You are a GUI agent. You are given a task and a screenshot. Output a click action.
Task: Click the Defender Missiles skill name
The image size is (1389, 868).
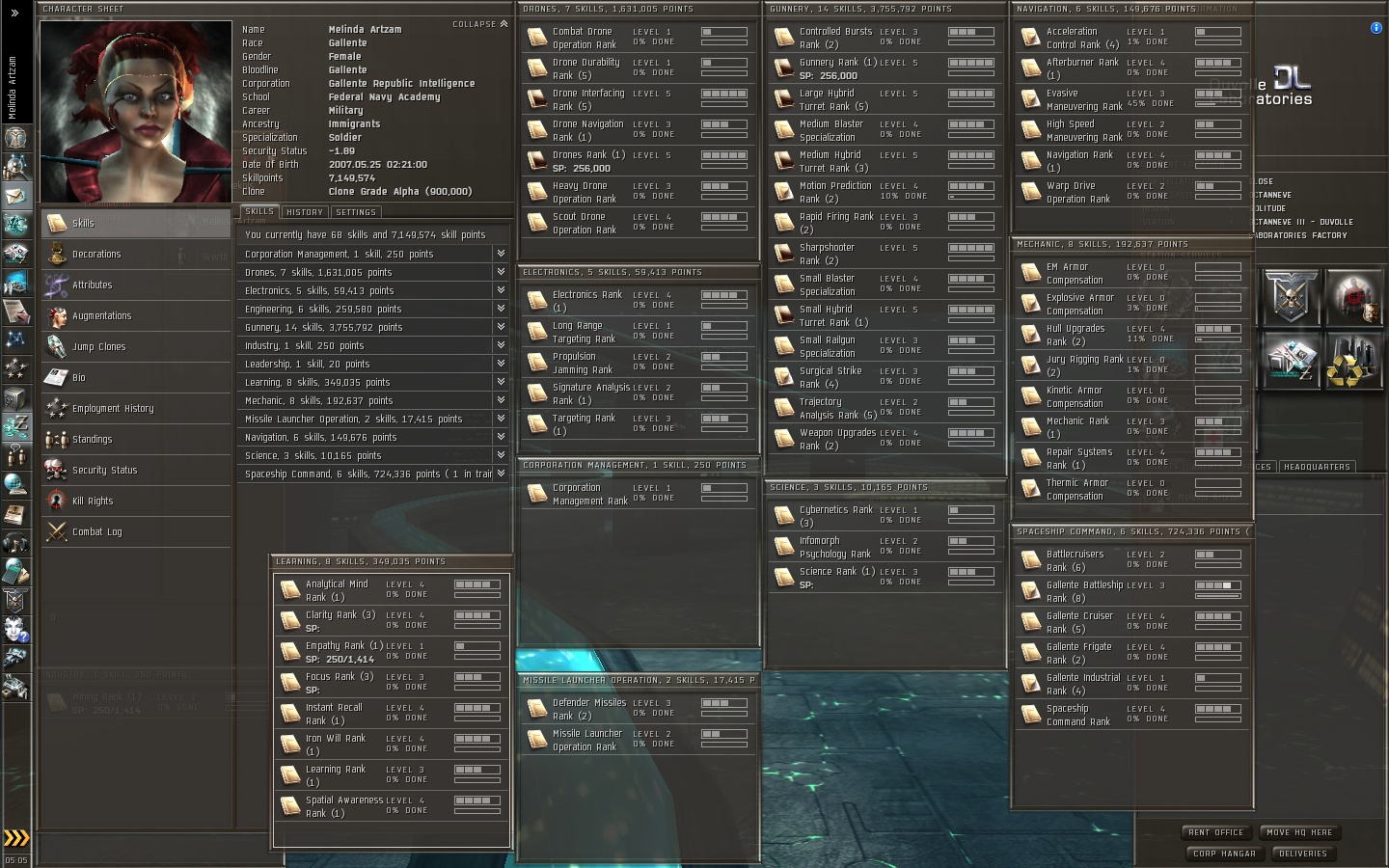[589, 709]
